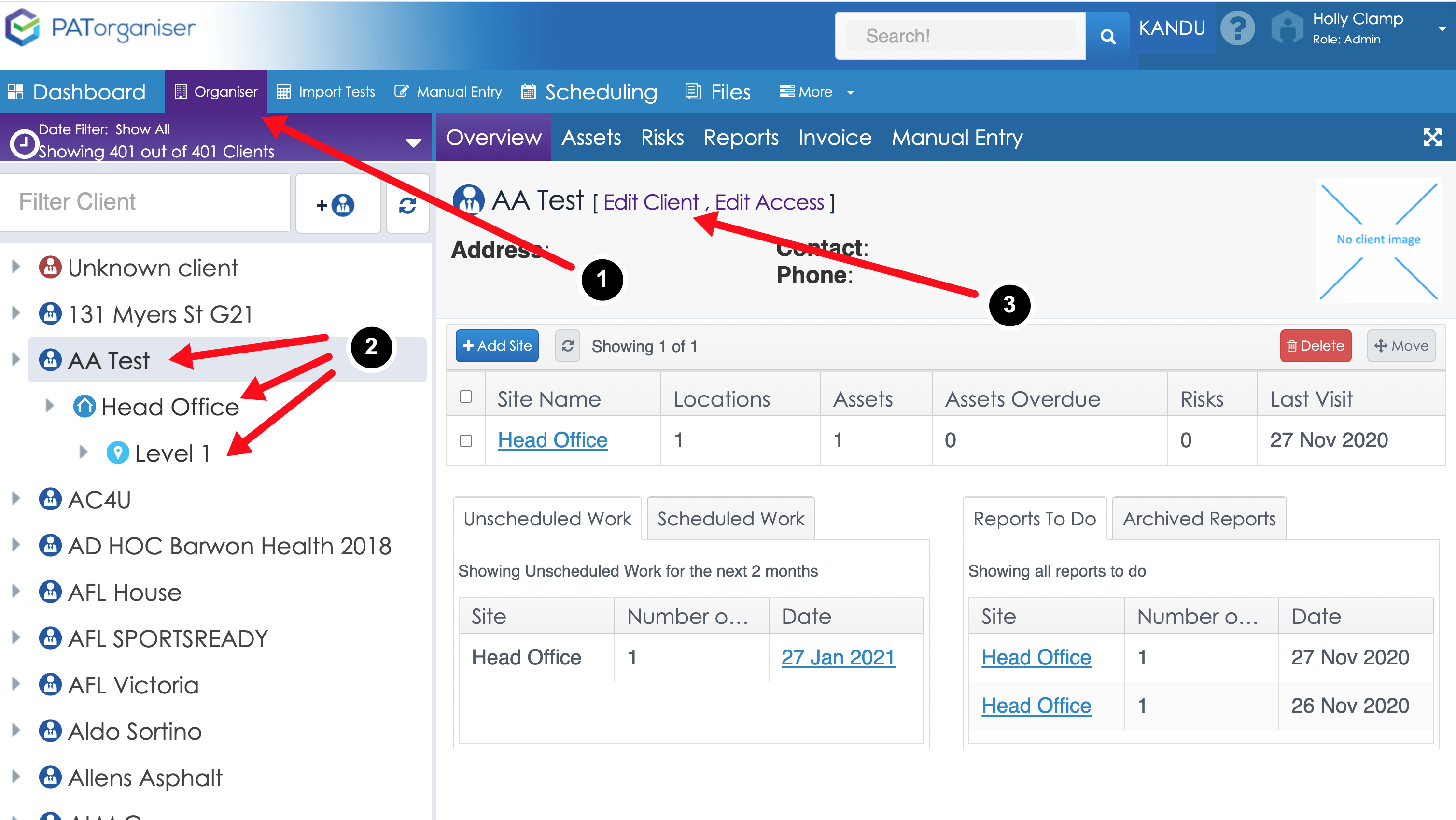This screenshot has height=820, width=1456.
Task: Refresh the site listing beside Add Site
Action: [x=567, y=346]
